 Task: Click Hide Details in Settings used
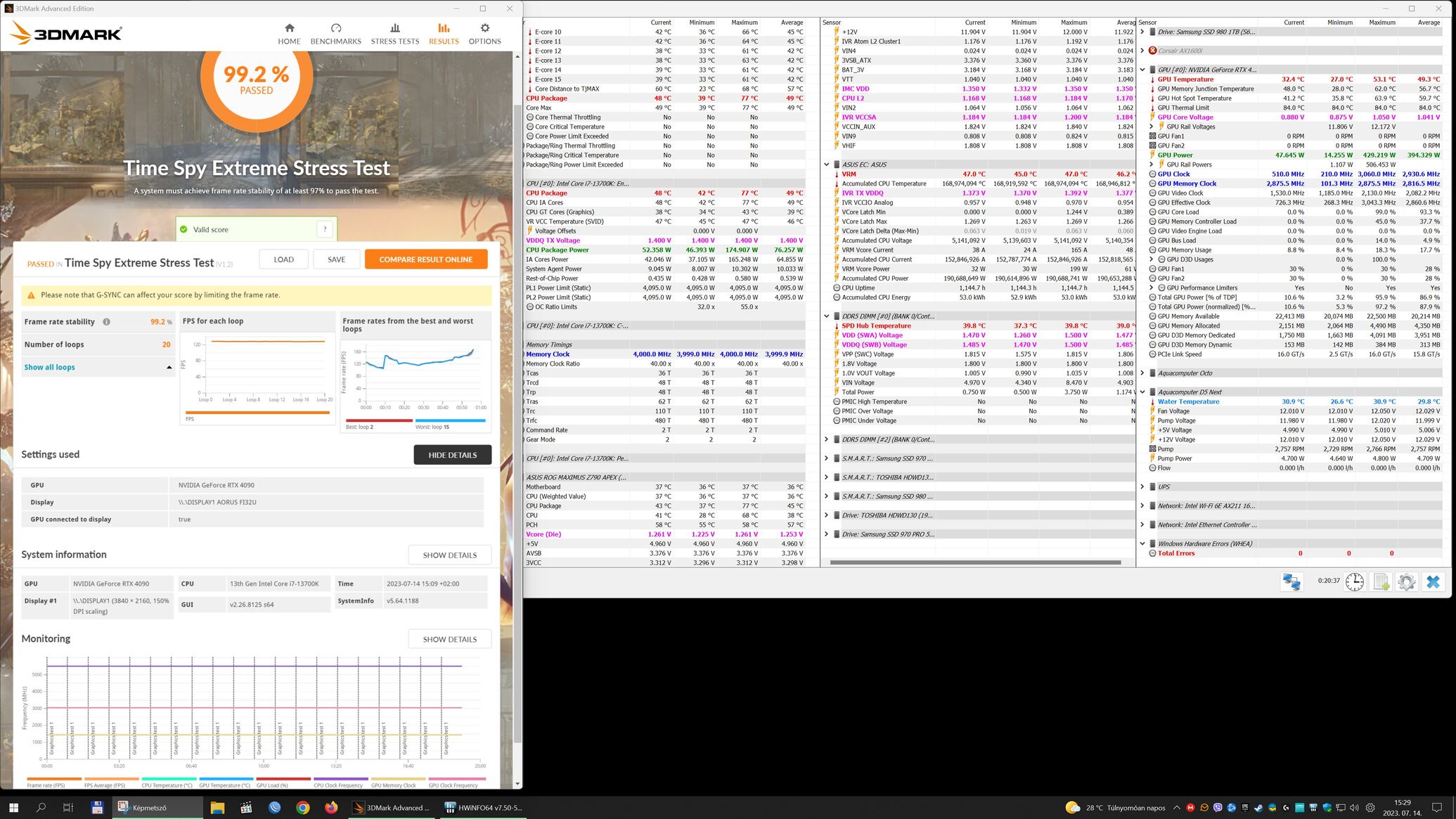coord(452,455)
